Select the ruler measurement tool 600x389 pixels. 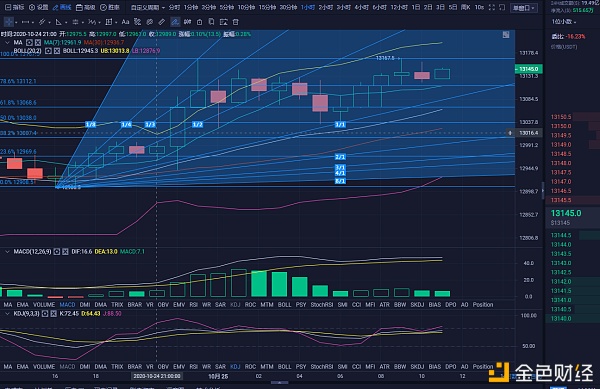coord(162,22)
